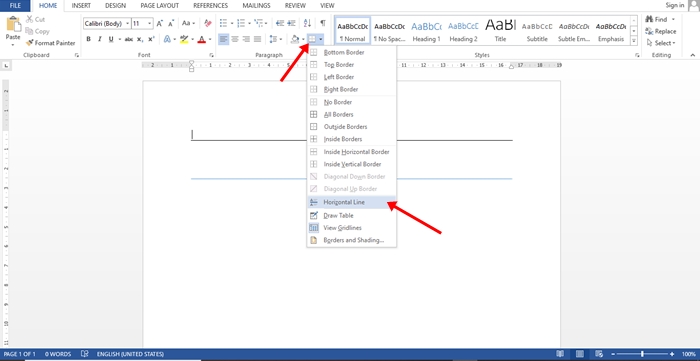Apply the red font color
700x361 pixels.
(x=201, y=39)
